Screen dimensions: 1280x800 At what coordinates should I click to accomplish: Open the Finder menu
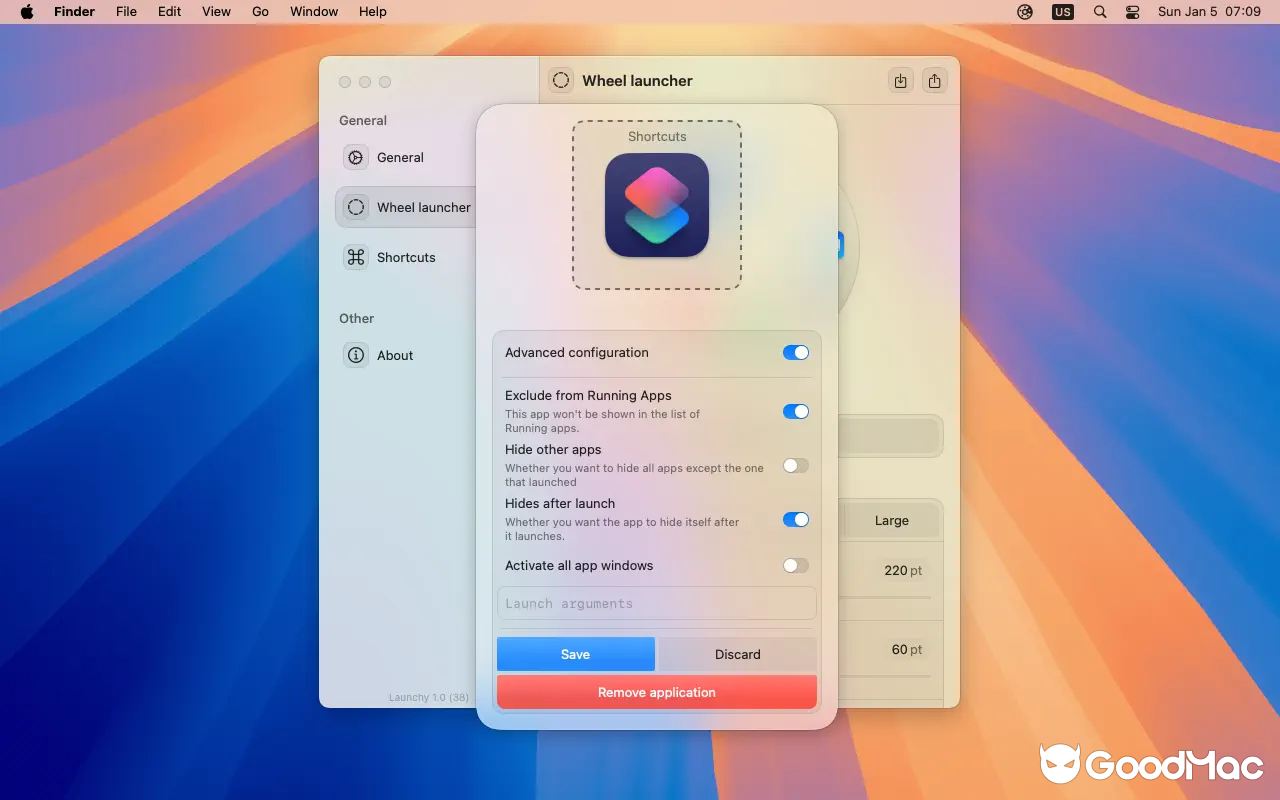(x=74, y=12)
